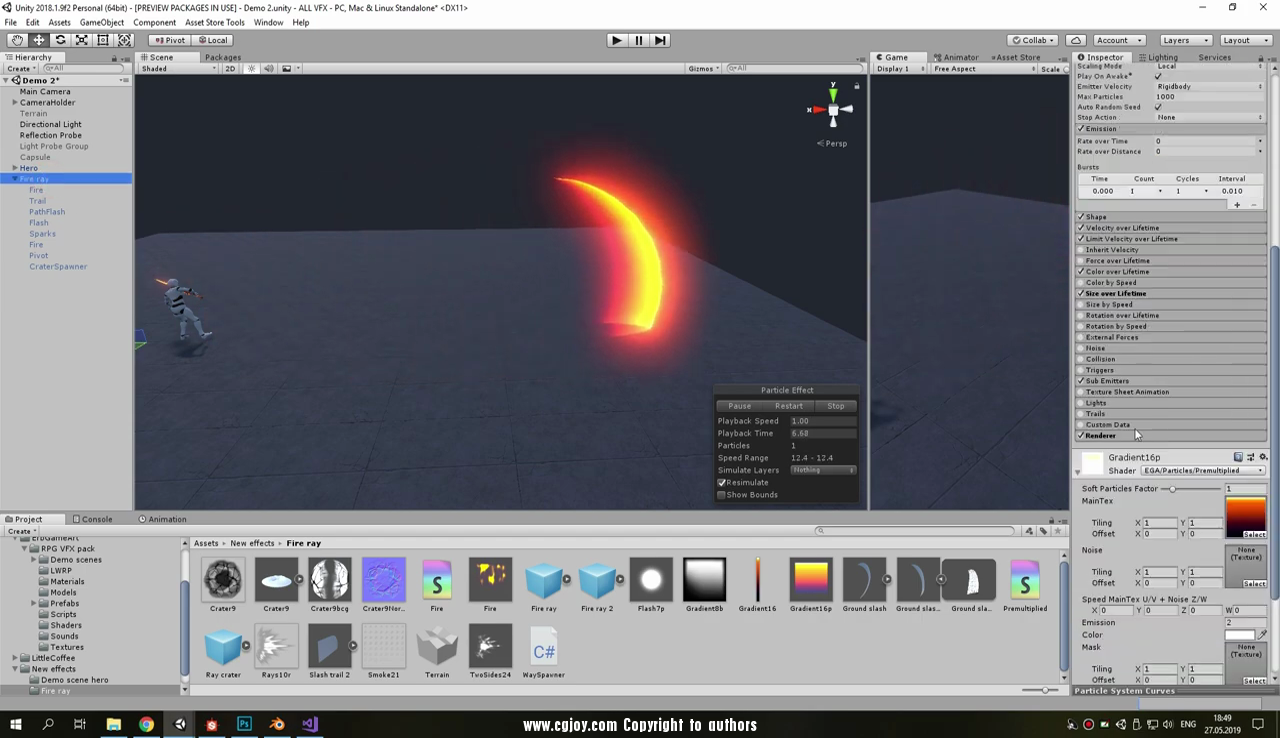Select the combined Transform tool
This screenshot has height=738, width=1280.
point(124,40)
